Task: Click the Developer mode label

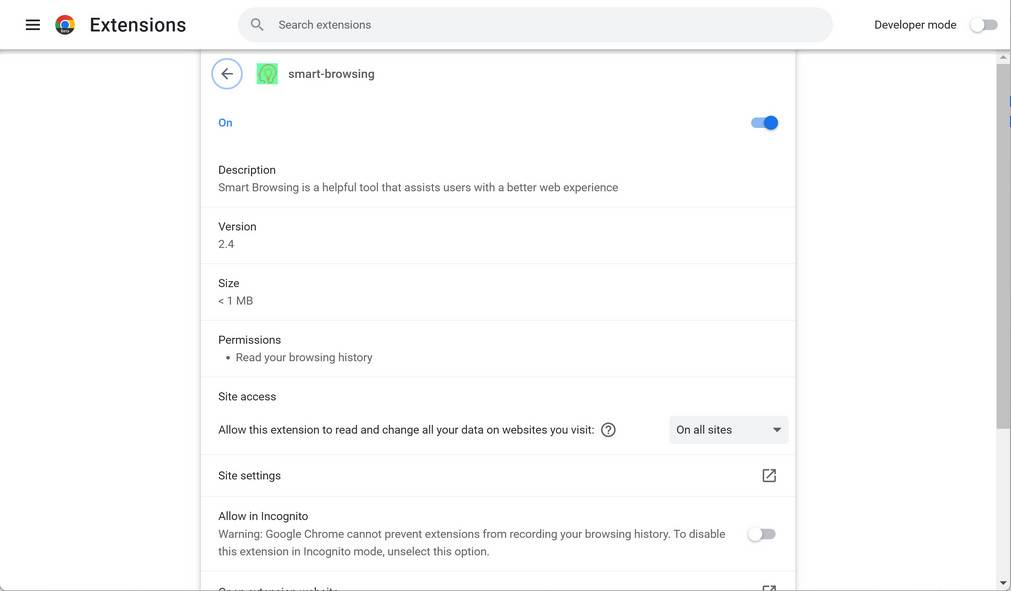Action: tap(915, 25)
